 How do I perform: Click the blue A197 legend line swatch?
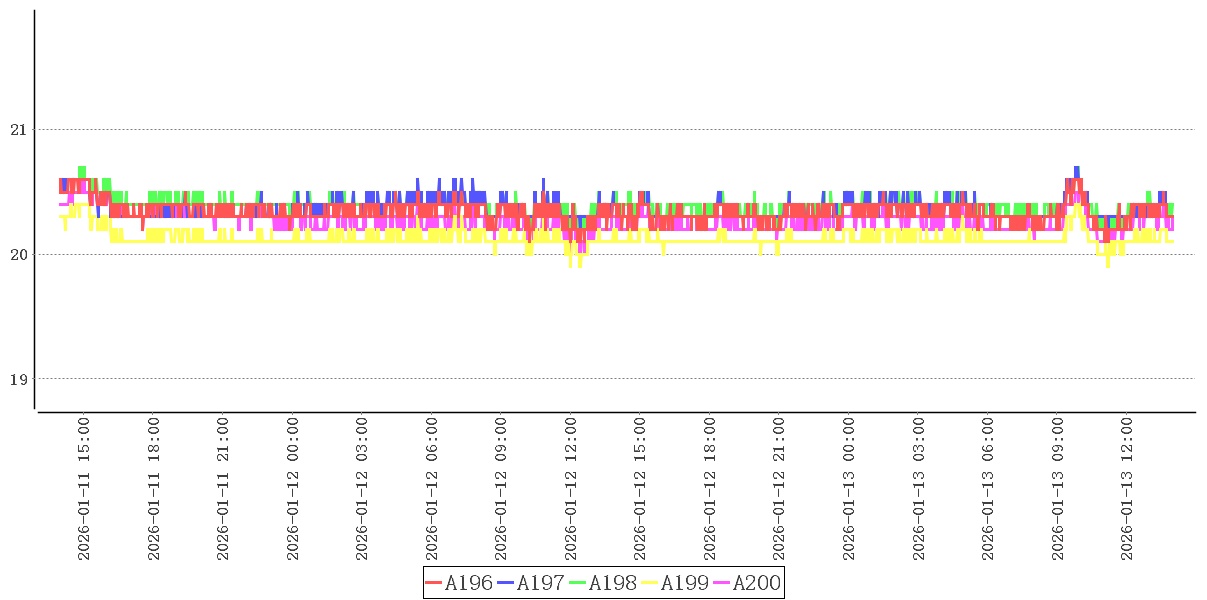(x=505, y=583)
